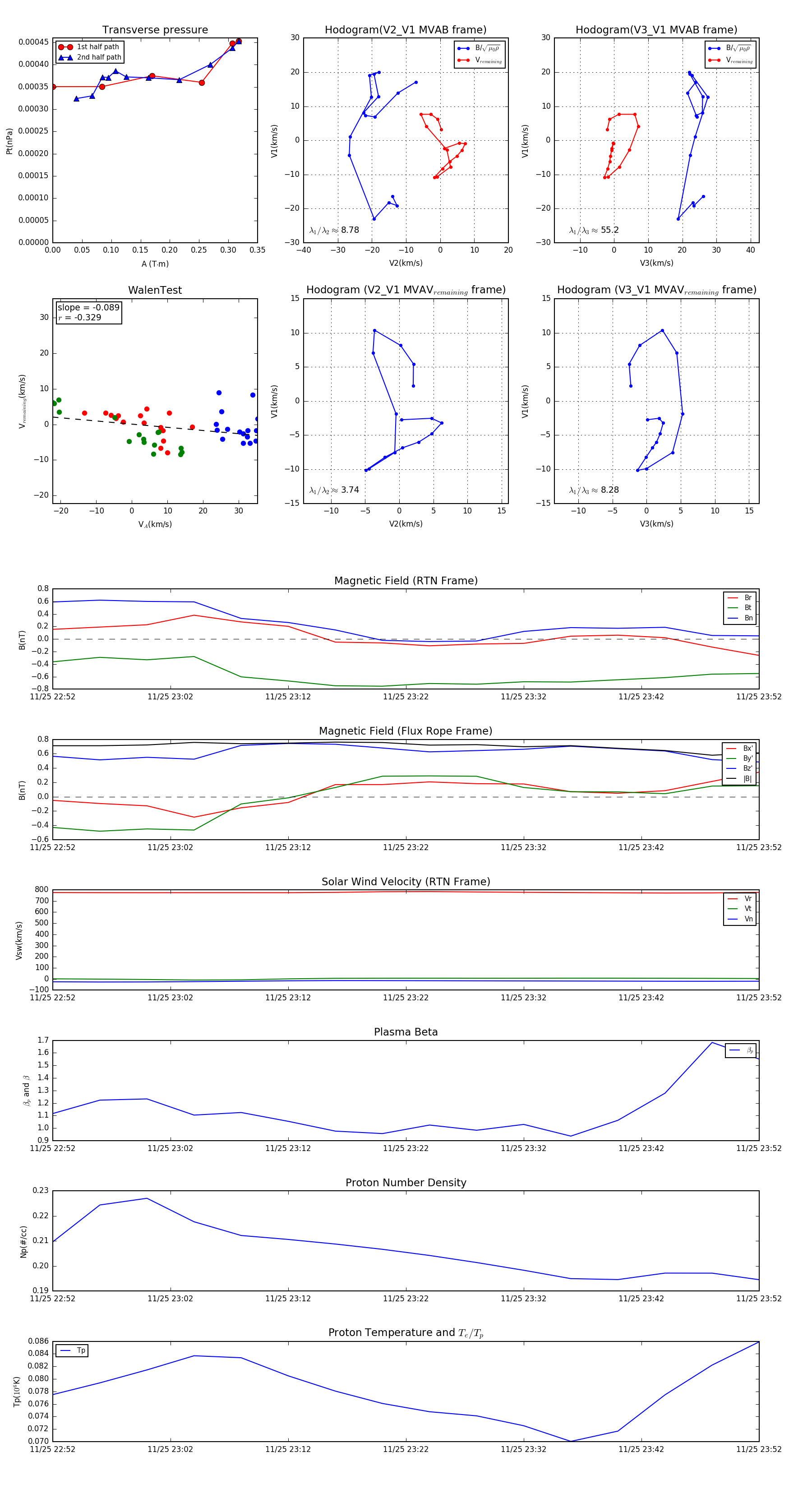Click the 'Bt' legend entry
812x1489 pixels.
[740, 607]
